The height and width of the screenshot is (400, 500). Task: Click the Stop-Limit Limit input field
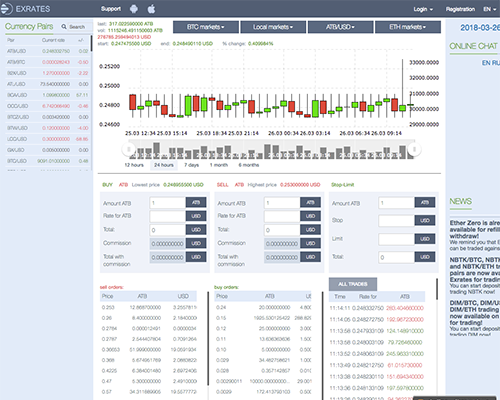click(x=397, y=239)
